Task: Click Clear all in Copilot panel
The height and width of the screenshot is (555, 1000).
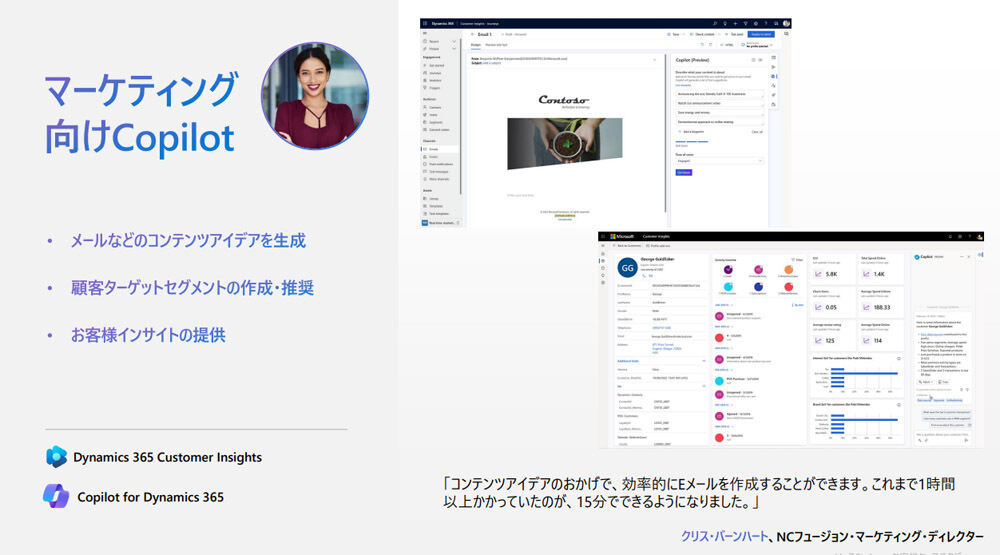Action: pos(756,132)
